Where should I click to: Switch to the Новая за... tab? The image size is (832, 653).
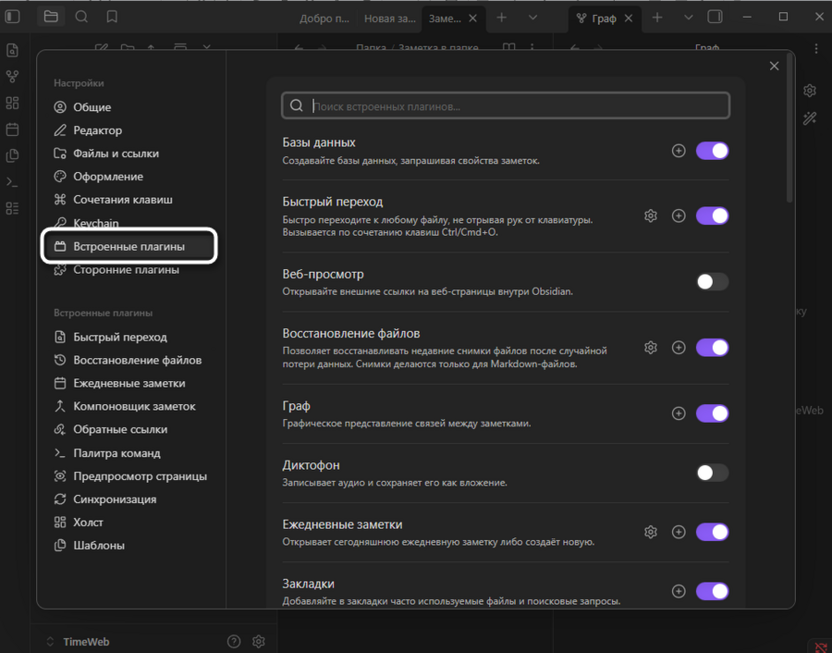coord(390,17)
